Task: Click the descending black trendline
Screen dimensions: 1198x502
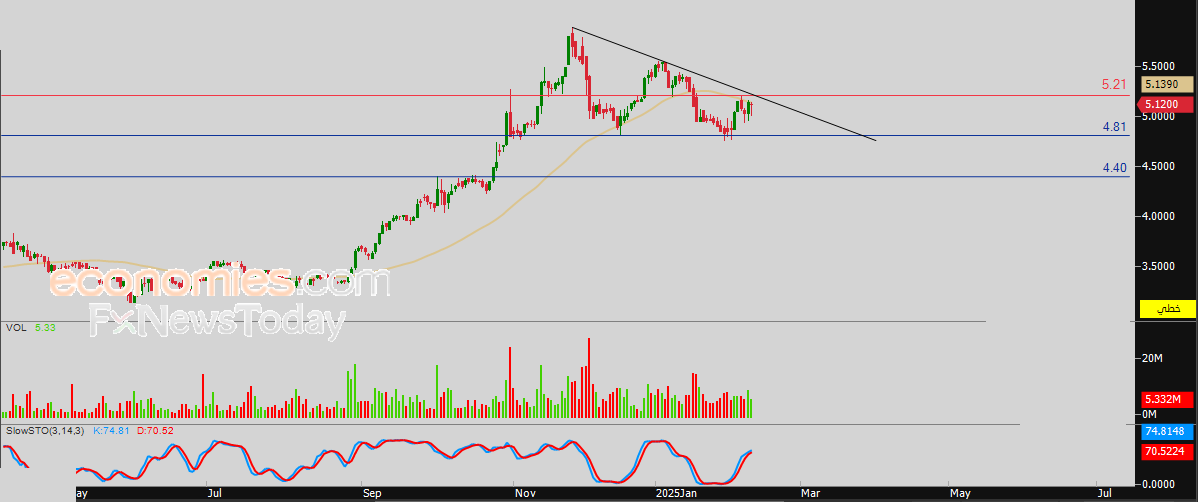Action: (724, 84)
